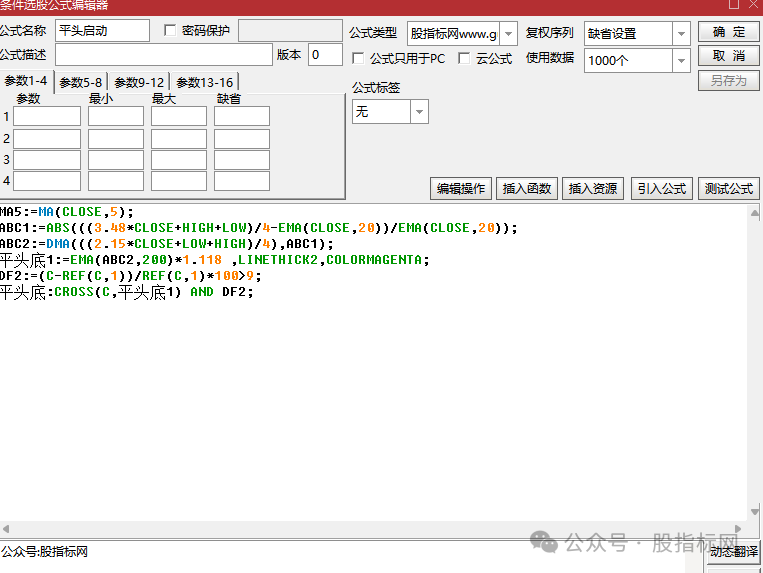
Task: Toggle the 密码保护 password protection checkbox
Action: point(170,31)
